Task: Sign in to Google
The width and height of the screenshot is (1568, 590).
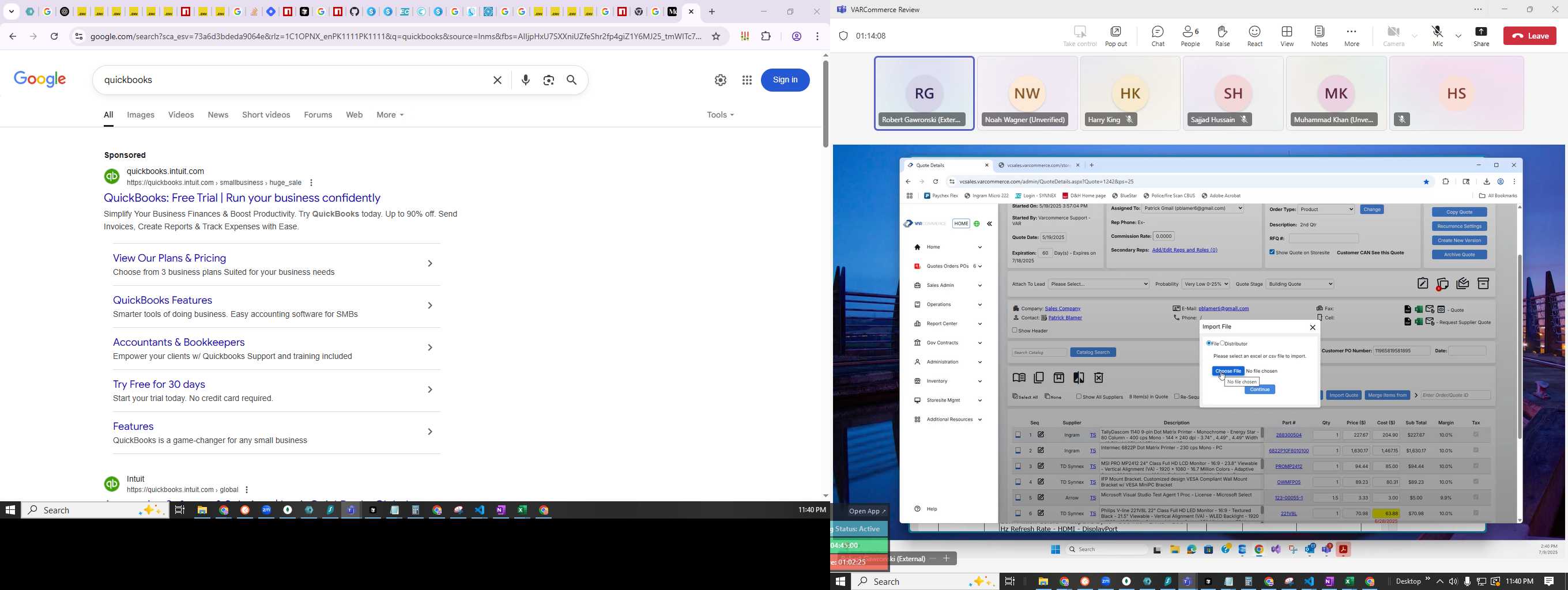Action: 785,80
